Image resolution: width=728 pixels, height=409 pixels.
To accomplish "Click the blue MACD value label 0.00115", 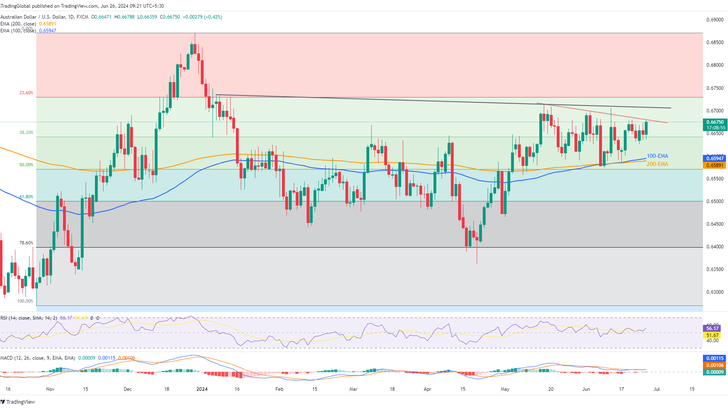I will (x=715, y=358).
